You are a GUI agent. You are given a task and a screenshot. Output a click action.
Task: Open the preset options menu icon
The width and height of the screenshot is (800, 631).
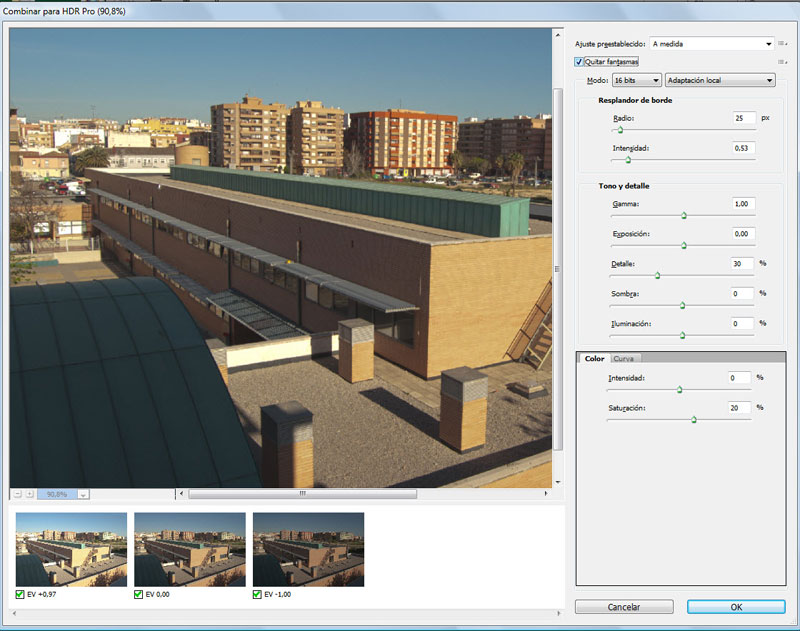coord(783,44)
